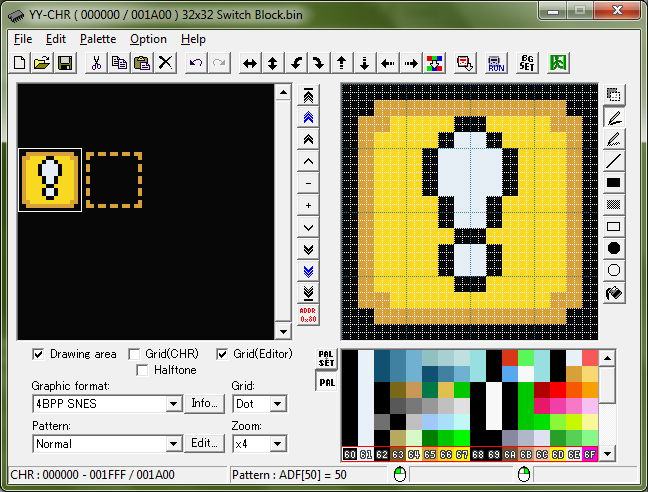
Task: Click the RUN emulator icon
Action: [496, 63]
